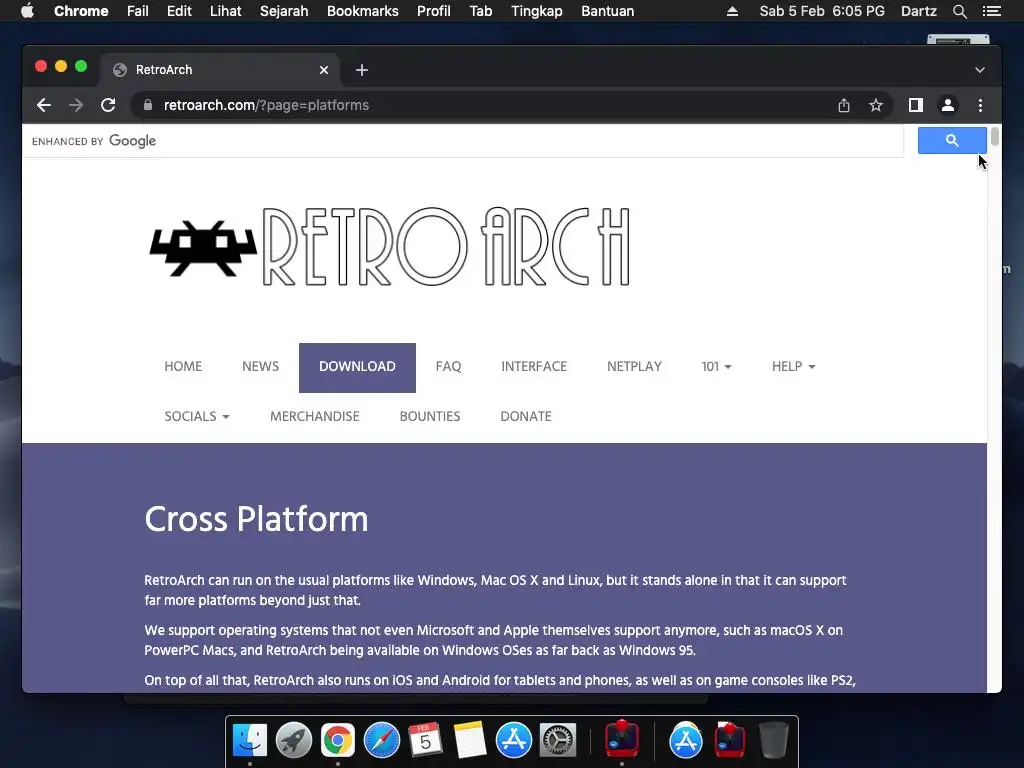Image resolution: width=1024 pixels, height=768 pixels.
Task: Open the BOUNTIES nav link
Action: tap(430, 417)
